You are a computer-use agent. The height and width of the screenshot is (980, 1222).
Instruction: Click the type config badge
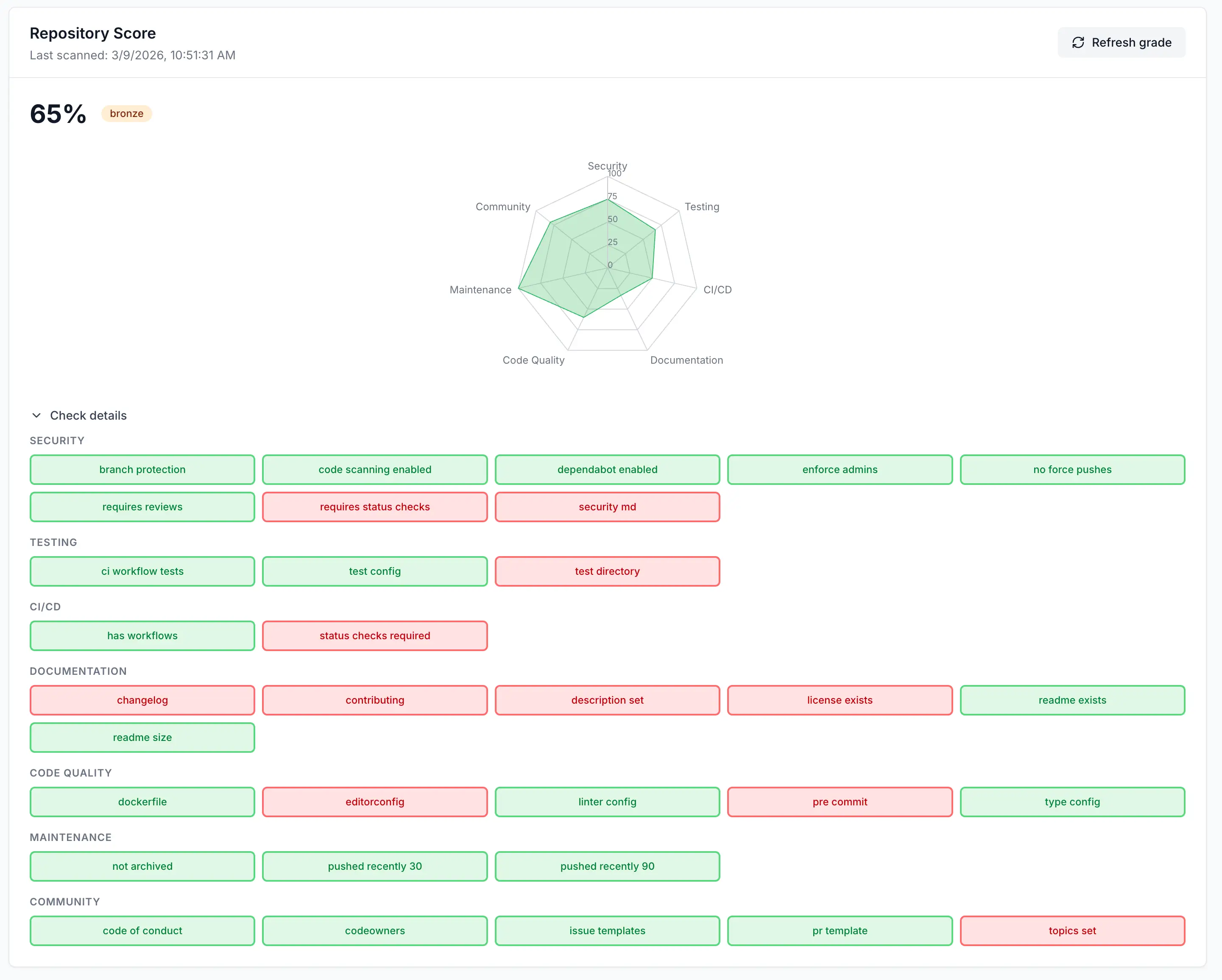point(1072,802)
